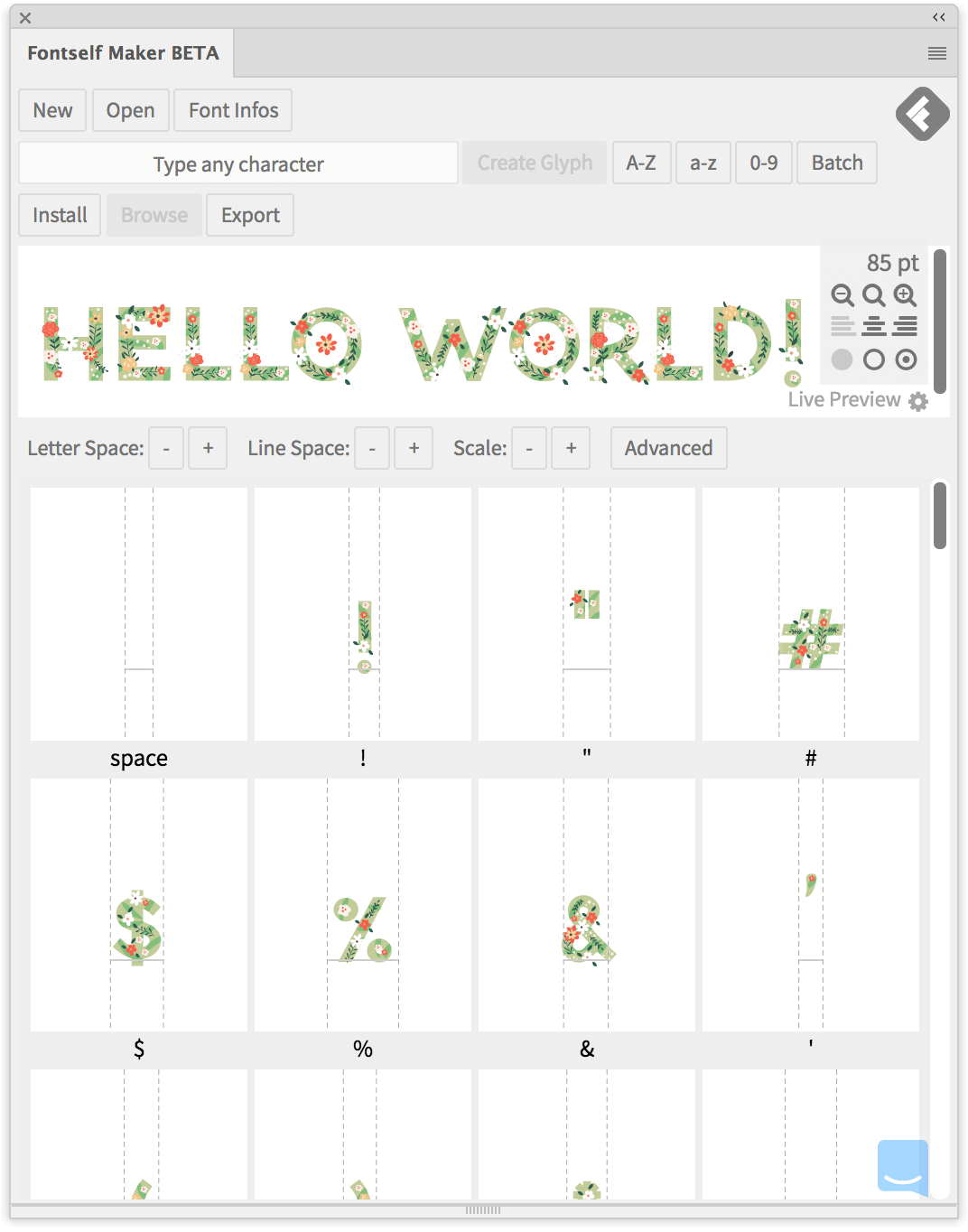The height and width of the screenshot is (1232, 968).
Task: Right-align the preview text
Action: point(905,327)
